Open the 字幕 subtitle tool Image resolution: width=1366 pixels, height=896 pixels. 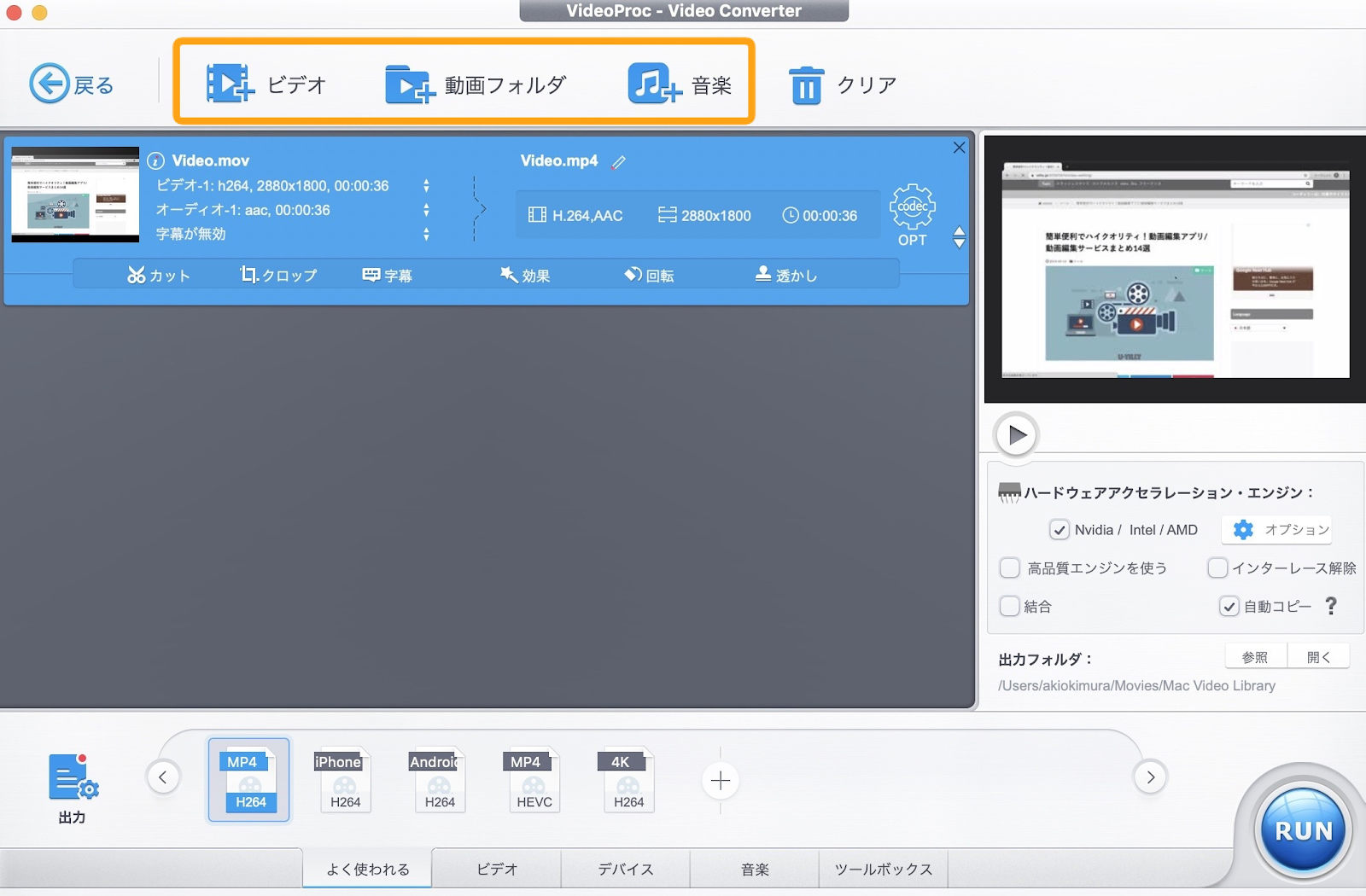pyautogui.click(x=388, y=275)
